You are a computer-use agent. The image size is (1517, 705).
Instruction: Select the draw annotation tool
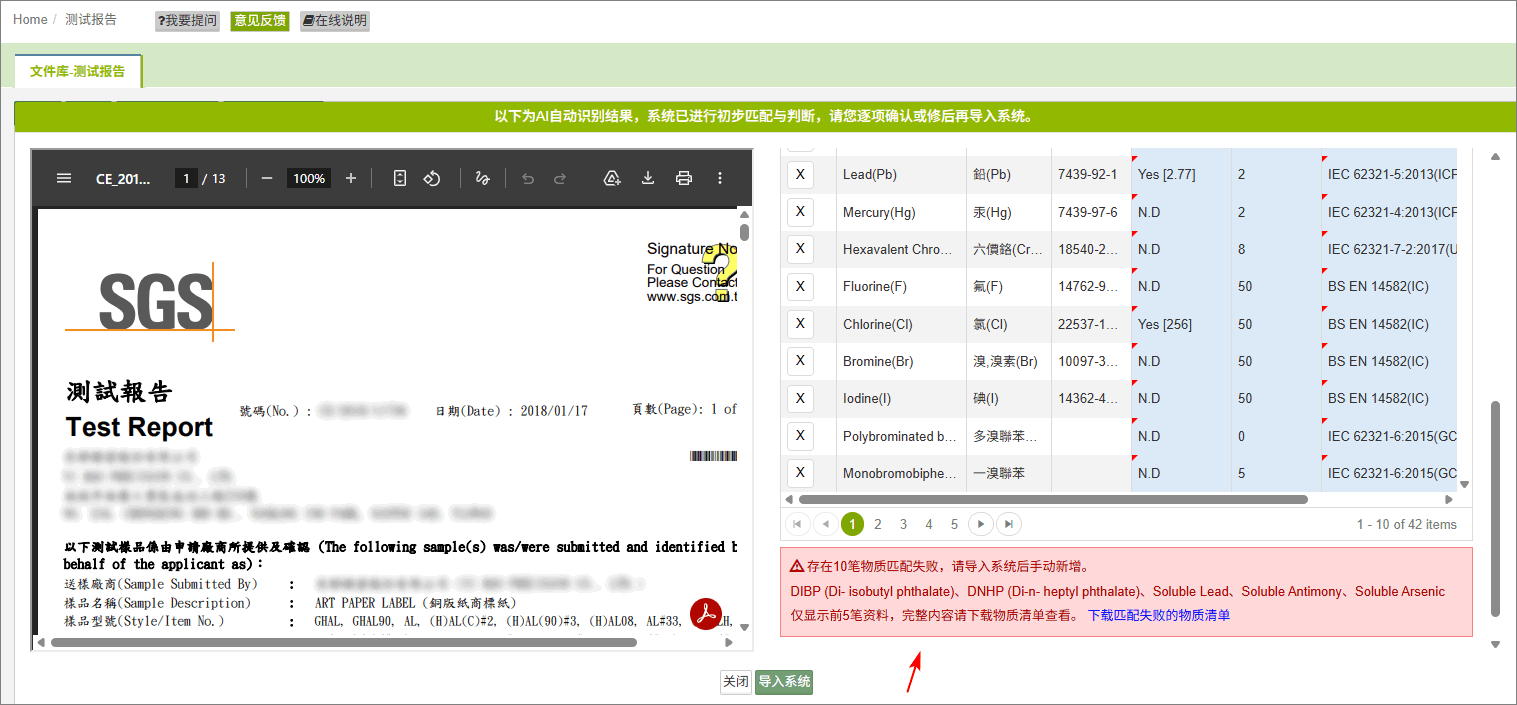pyautogui.click(x=482, y=178)
